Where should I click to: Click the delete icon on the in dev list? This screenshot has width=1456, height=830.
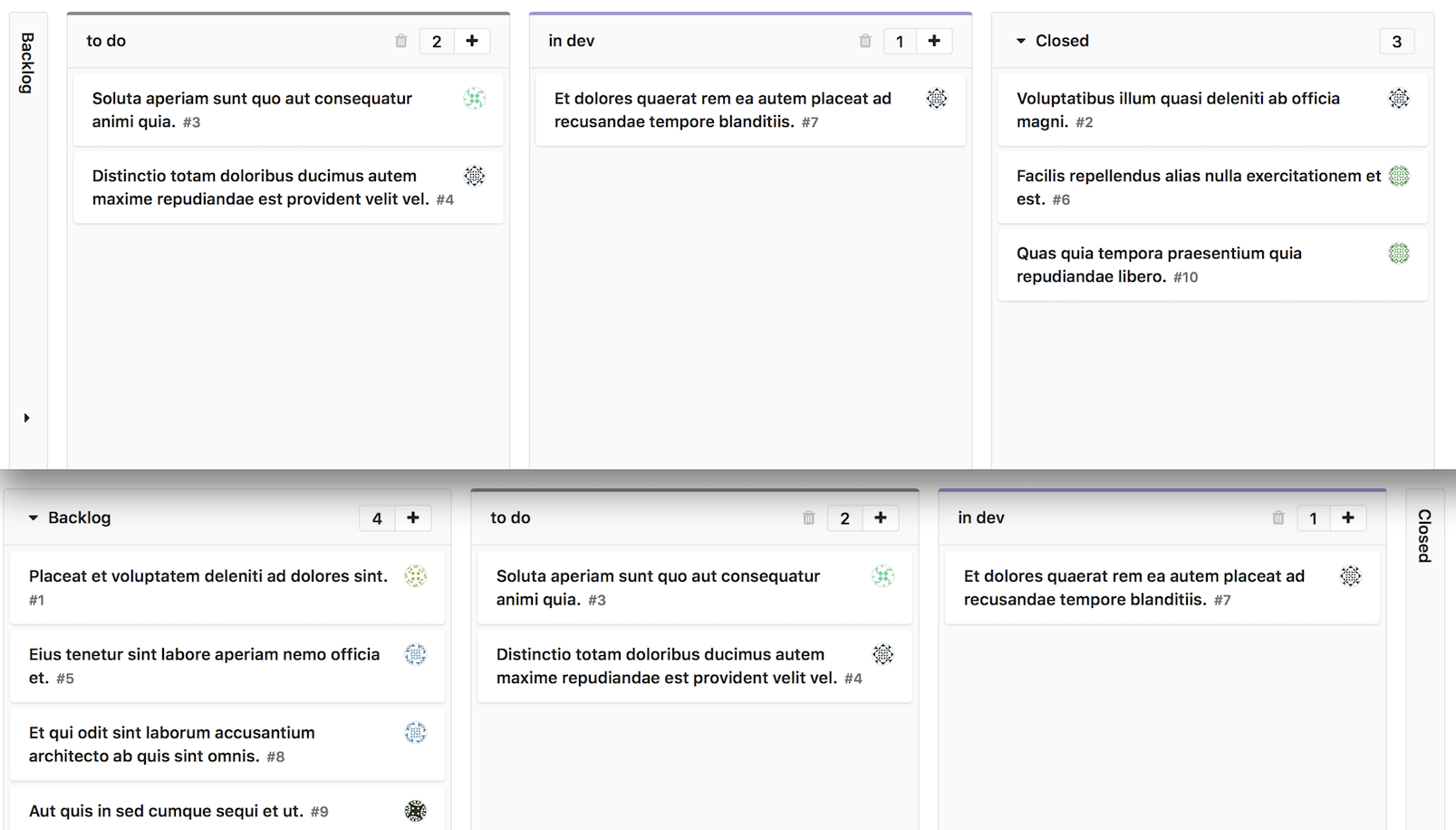865,41
